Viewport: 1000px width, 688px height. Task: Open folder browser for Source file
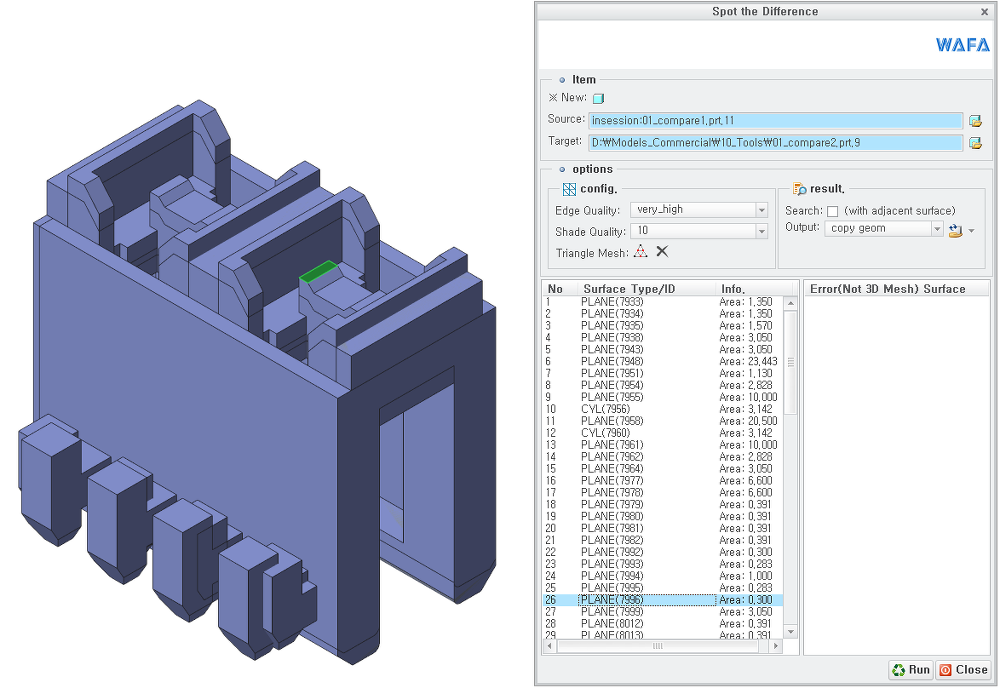pyautogui.click(x=975, y=121)
